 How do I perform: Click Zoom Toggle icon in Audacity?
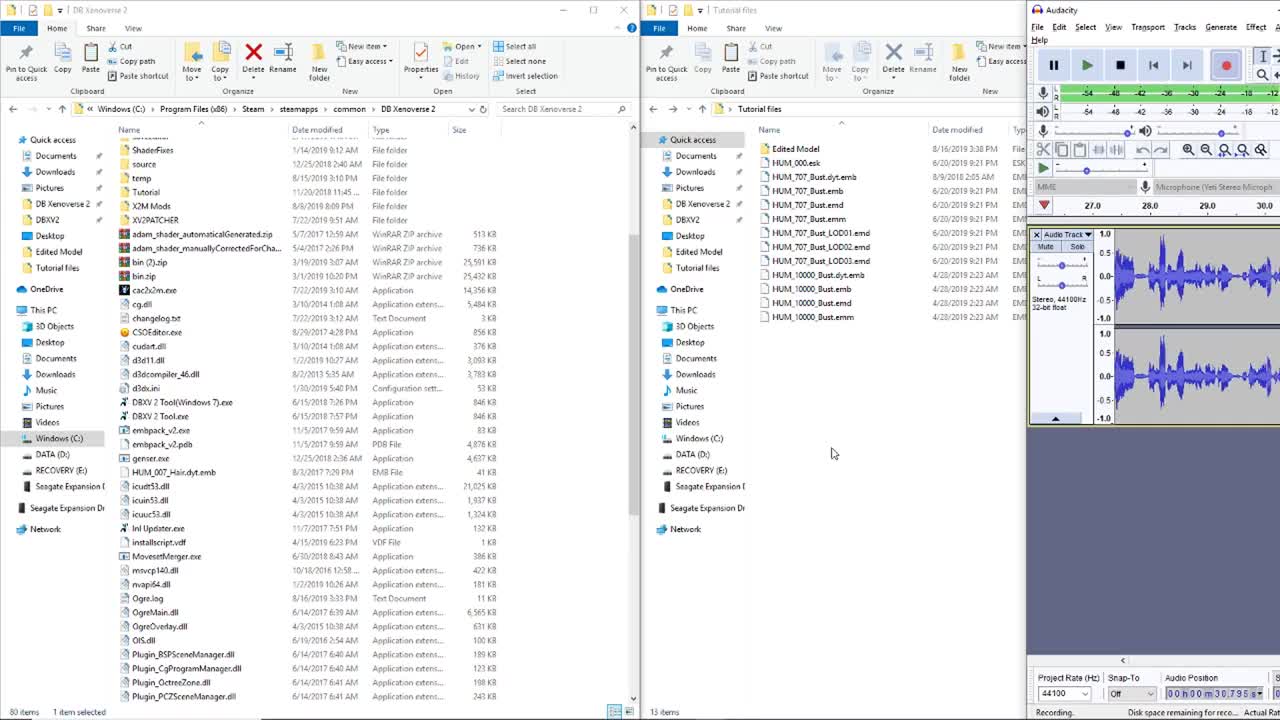[1260, 150]
